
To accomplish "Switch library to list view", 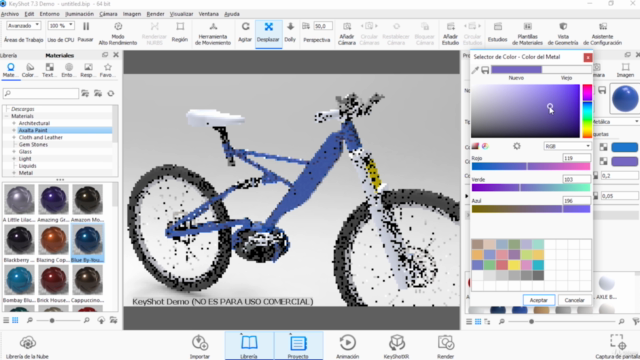I will (6, 320).
